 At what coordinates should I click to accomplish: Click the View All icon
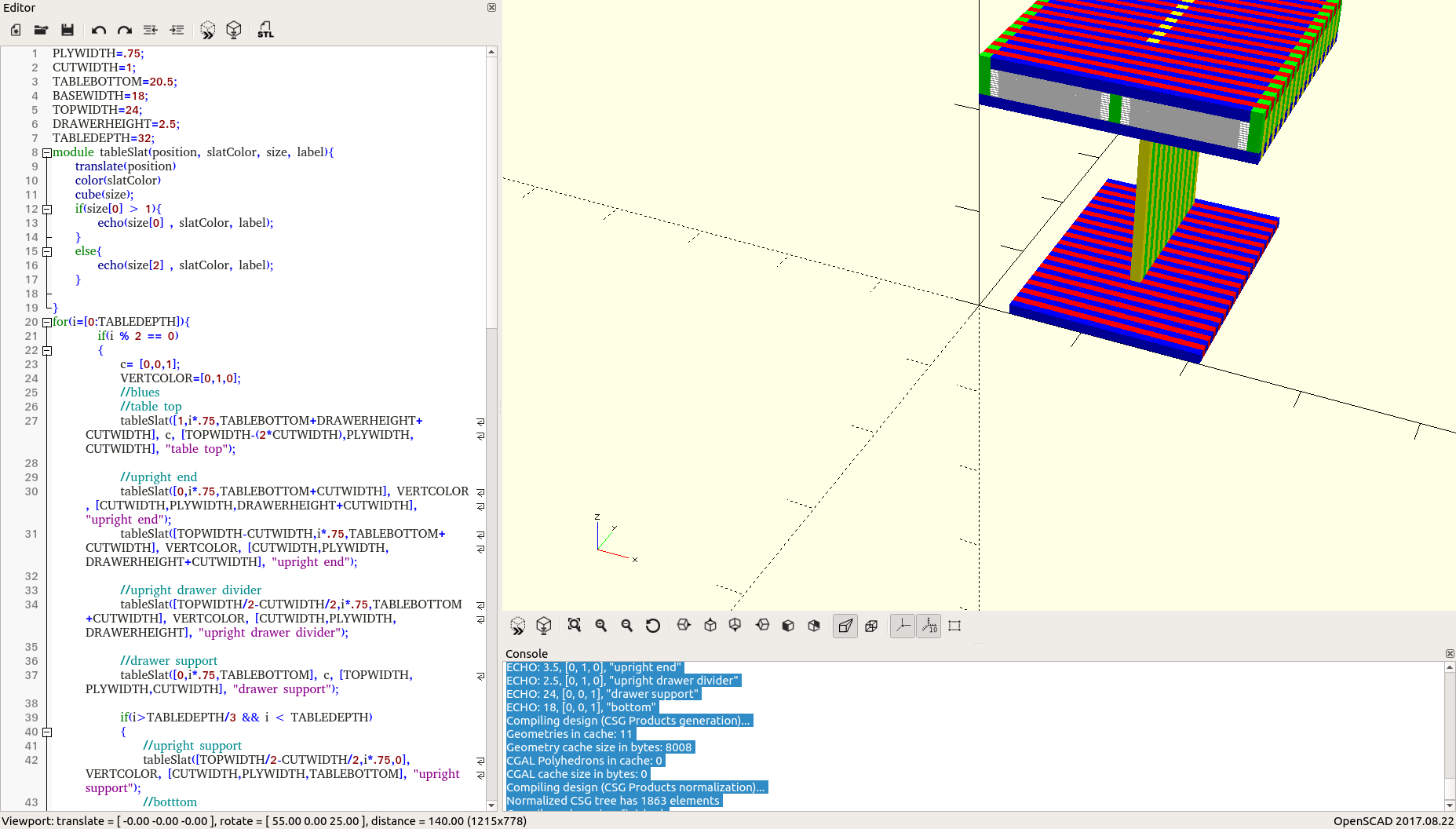[x=575, y=626]
